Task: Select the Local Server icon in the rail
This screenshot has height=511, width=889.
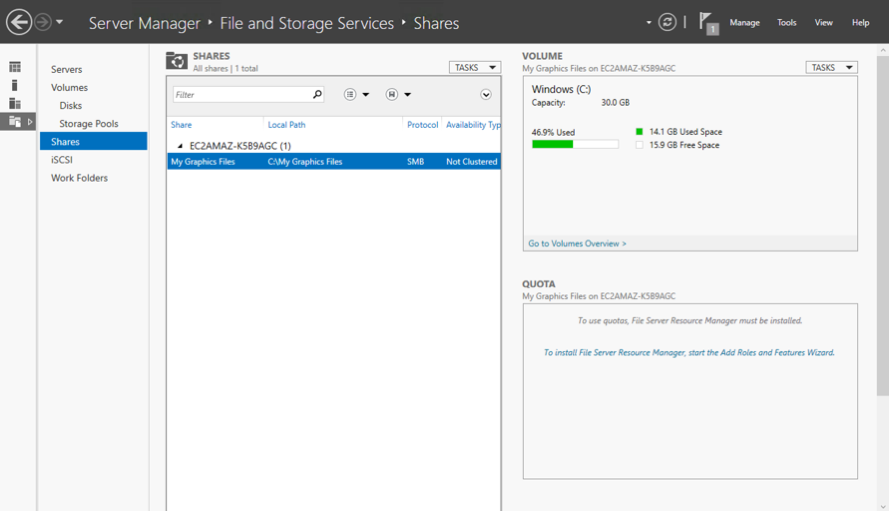Action: click(15, 85)
